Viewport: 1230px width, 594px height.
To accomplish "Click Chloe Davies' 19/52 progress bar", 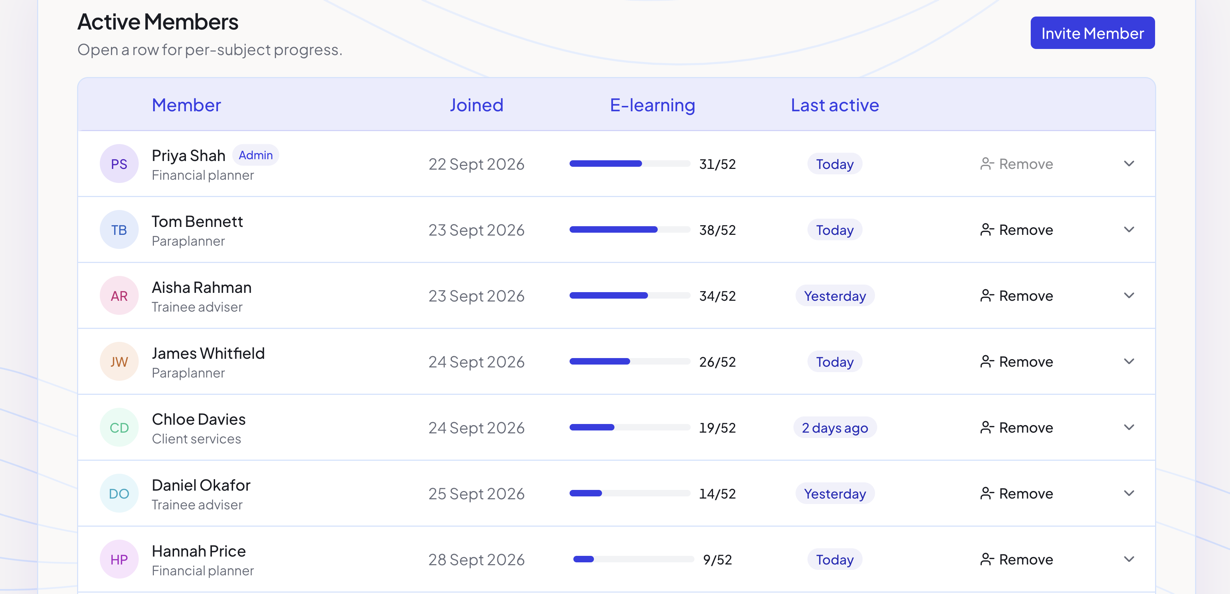I will (x=630, y=428).
